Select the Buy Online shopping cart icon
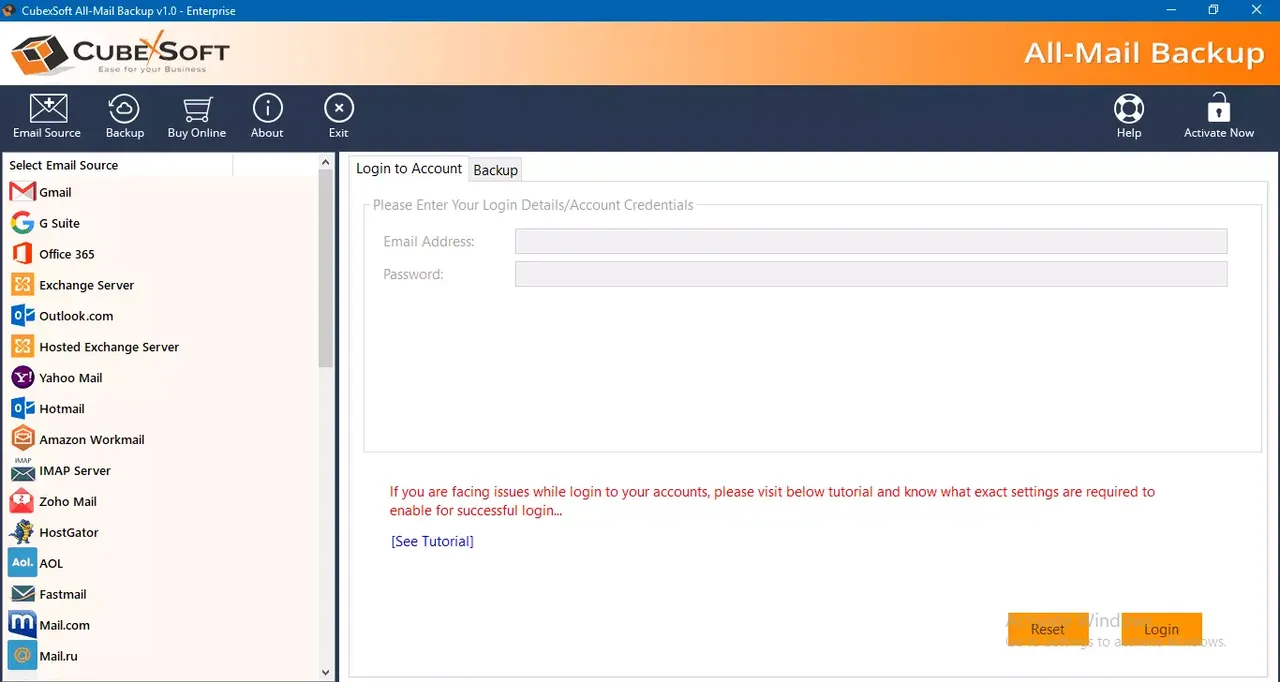This screenshot has height=682, width=1280. coord(196,115)
